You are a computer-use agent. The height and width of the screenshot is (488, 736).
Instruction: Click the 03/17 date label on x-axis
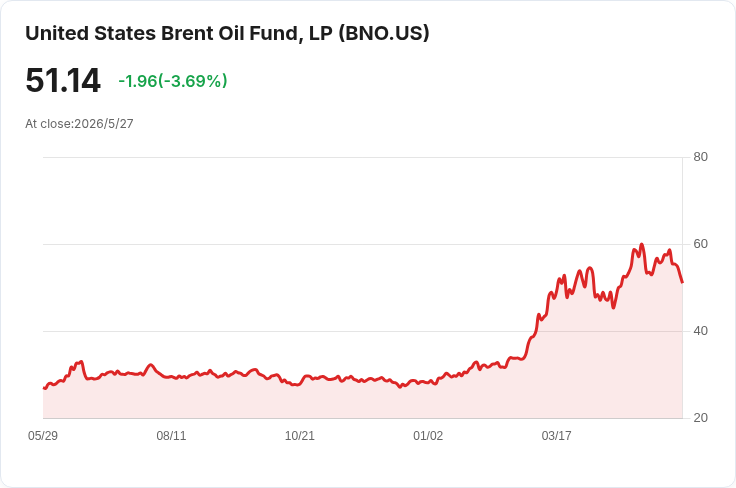(557, 435)
